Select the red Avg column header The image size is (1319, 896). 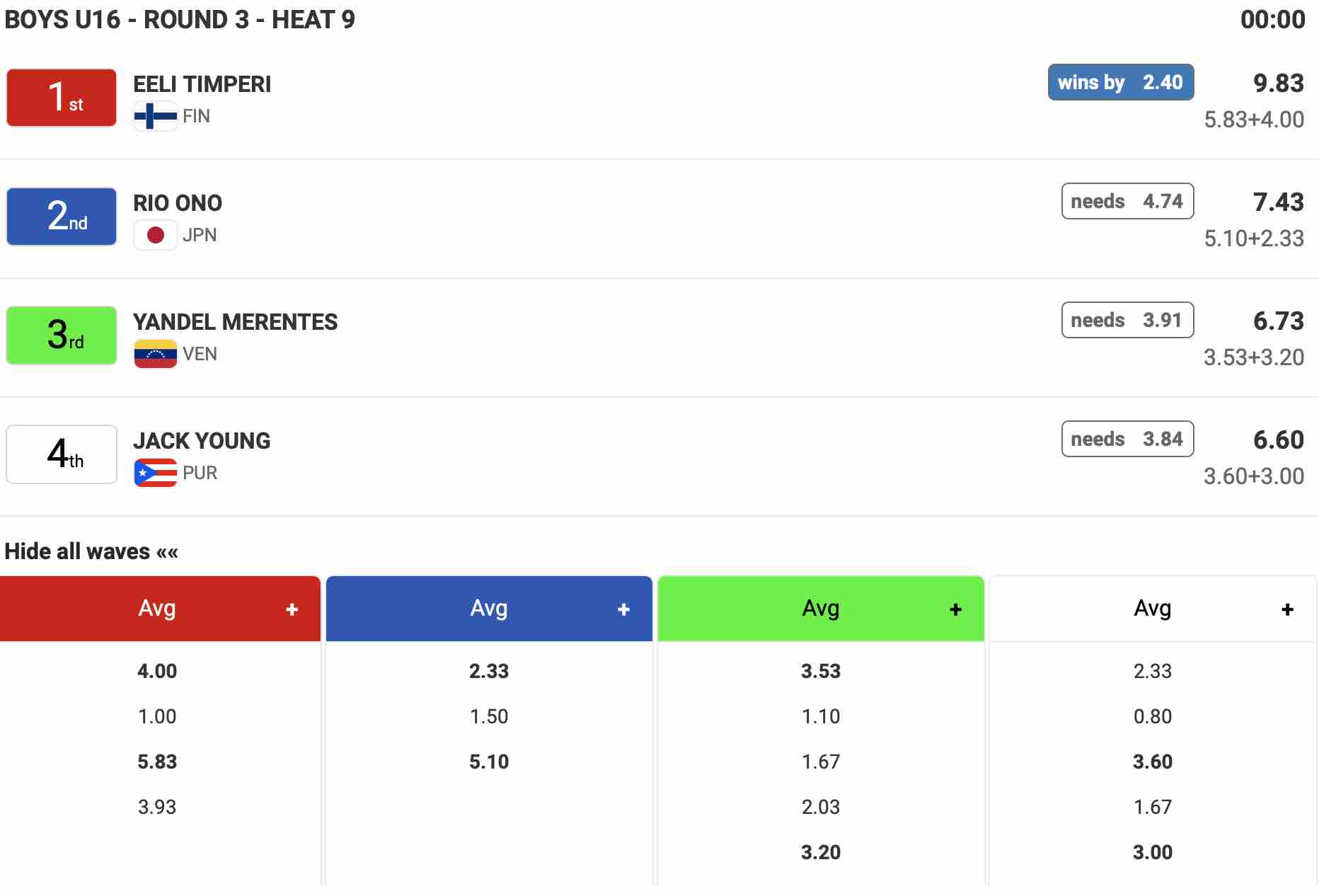pyautogui.click(x=157, y=609)
